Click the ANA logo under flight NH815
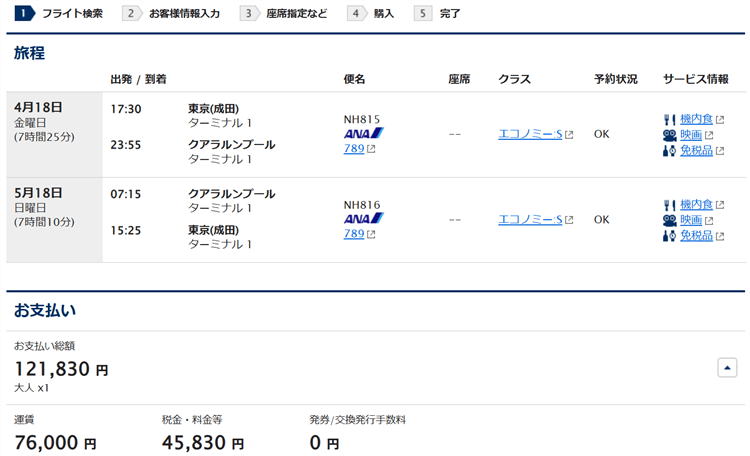Screen dimensions: 750x456 click(x=363, y=133)
